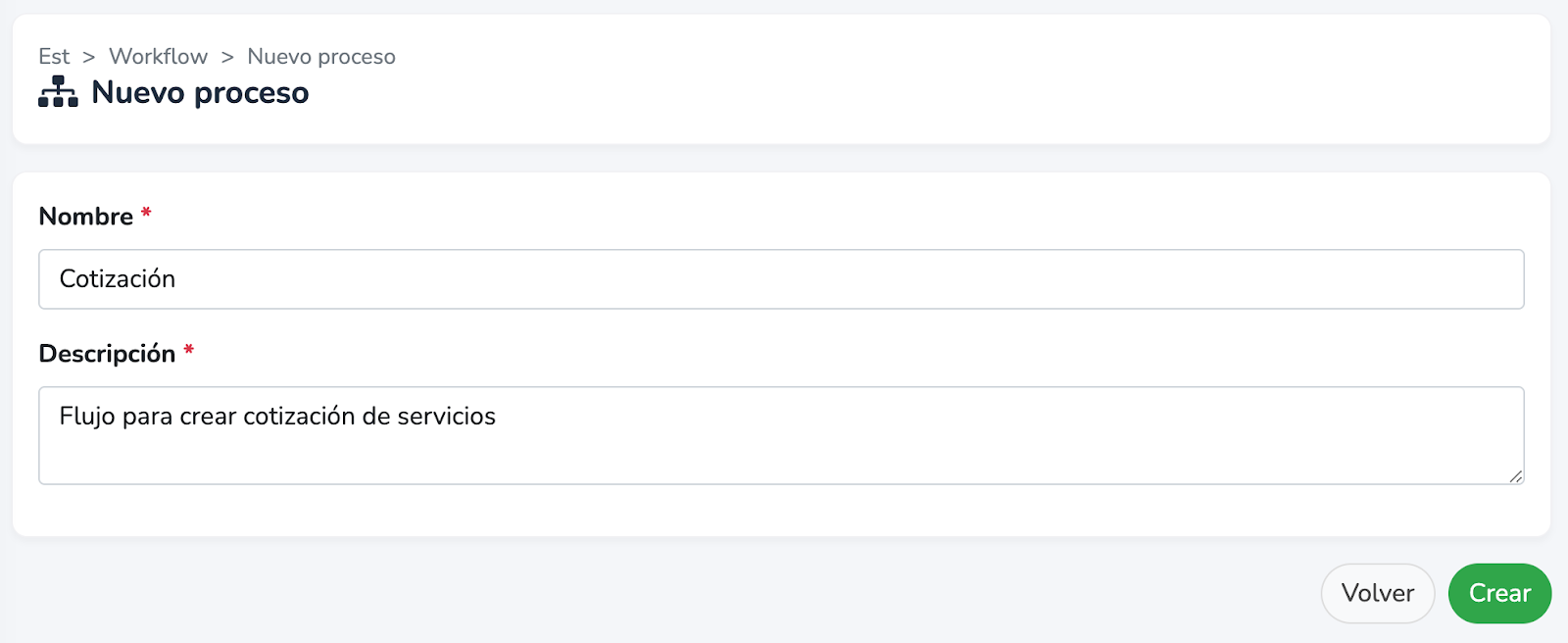Click the workflow hierarchy icon beside the title

58,91
